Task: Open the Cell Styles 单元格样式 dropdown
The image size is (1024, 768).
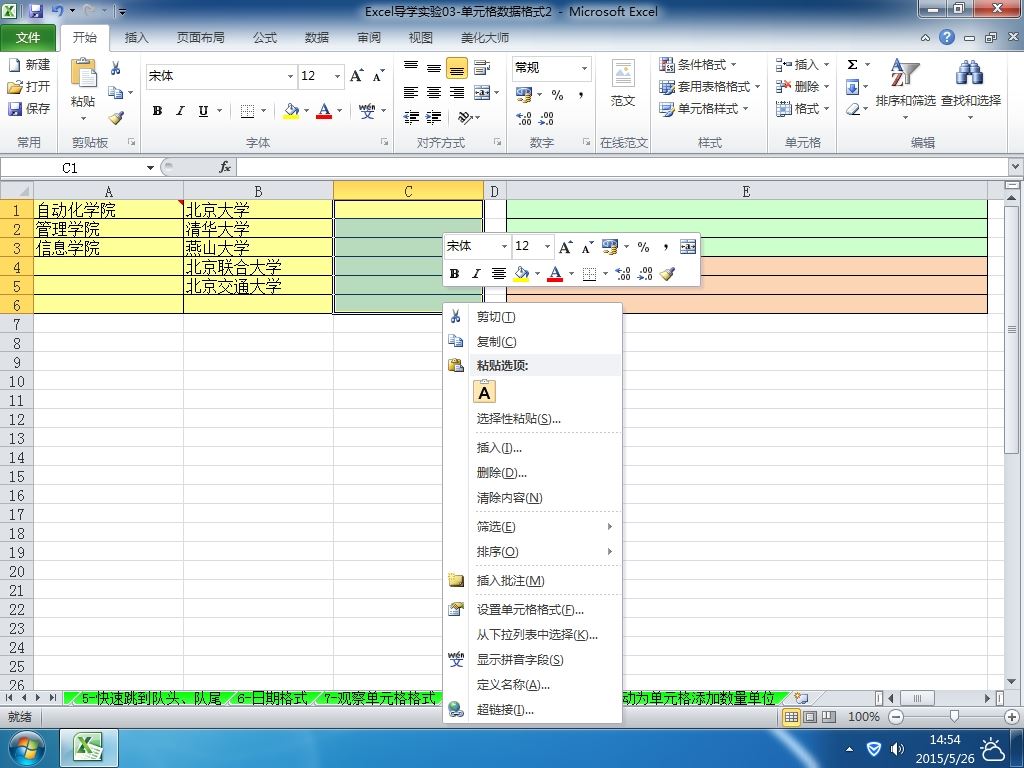Action: [x=704, y=108]
